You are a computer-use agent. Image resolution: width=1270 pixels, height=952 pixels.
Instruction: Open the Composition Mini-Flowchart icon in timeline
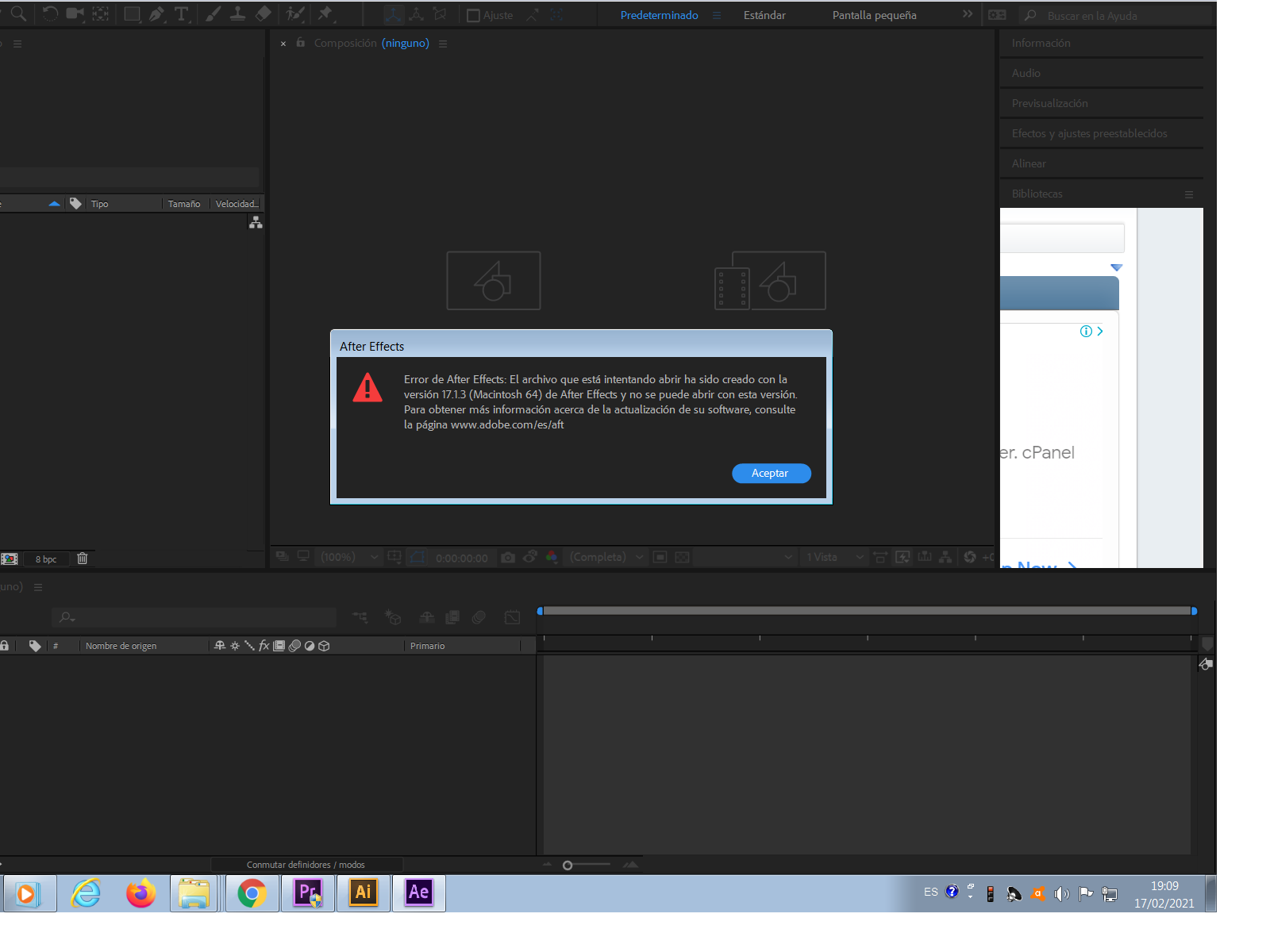[x=360, y=617]
